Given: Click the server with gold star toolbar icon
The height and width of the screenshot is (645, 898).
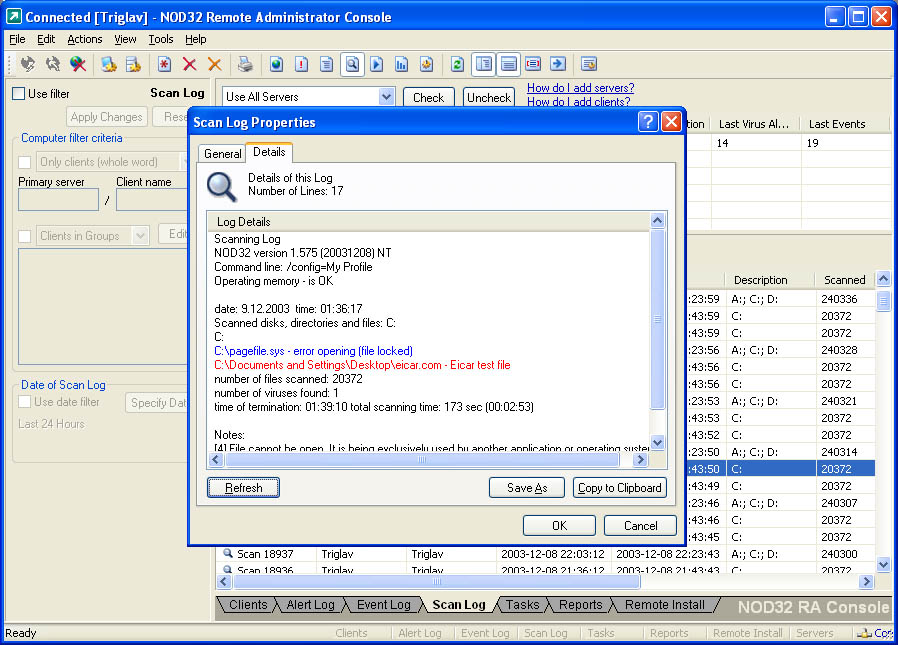Looking at the screenshot, I should click(x=133, y=64).
